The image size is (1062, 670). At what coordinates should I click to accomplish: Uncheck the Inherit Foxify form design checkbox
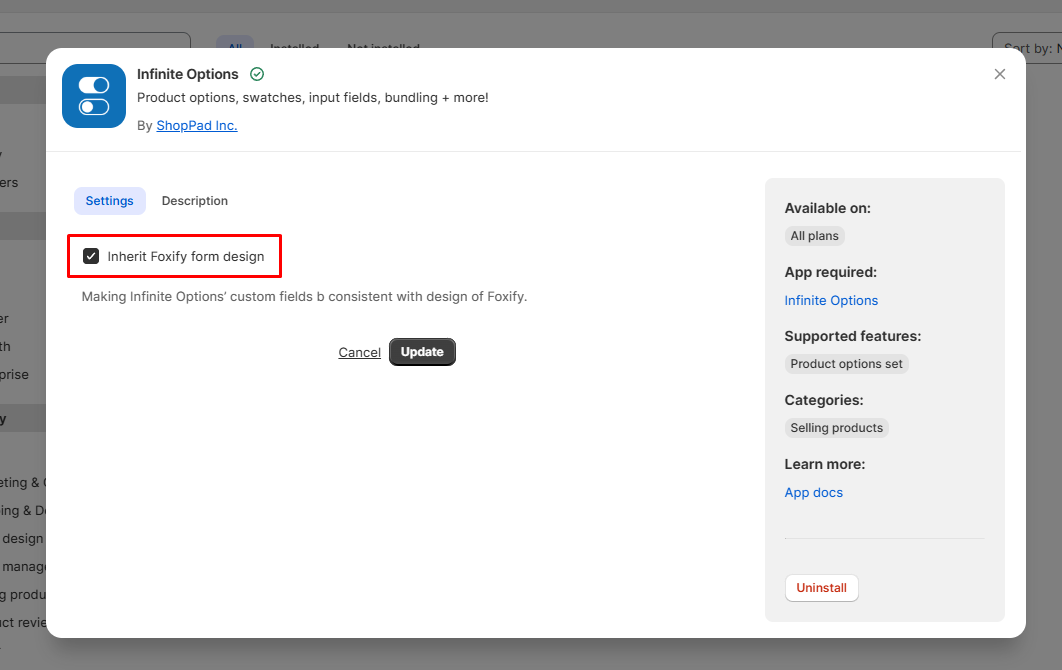tap(92, 257)
